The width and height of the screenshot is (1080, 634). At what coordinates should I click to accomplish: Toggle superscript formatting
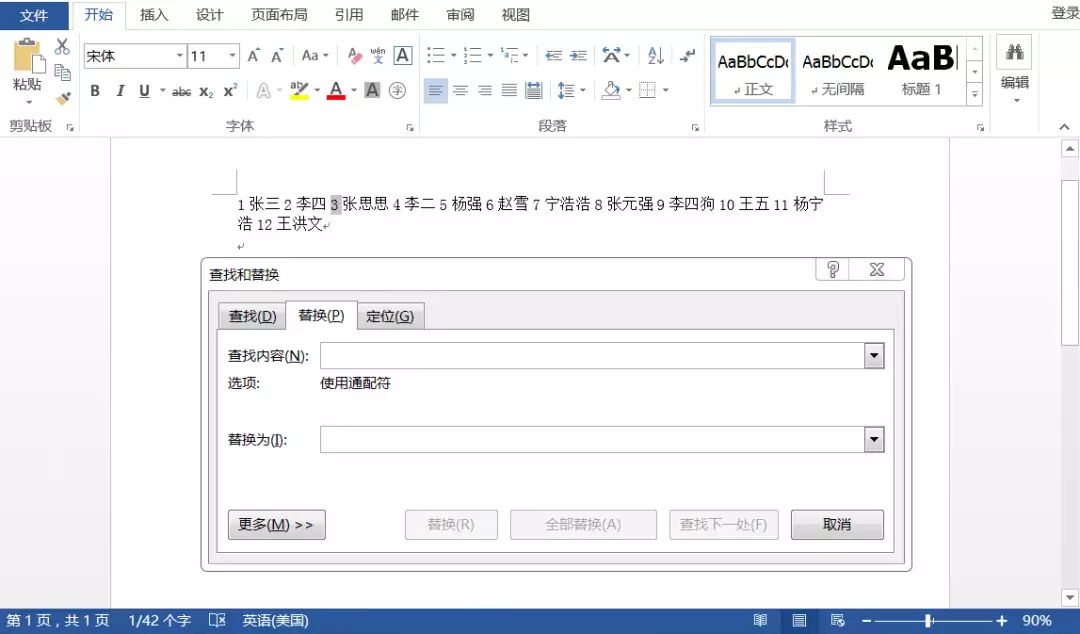pyautogui.click(x=230, y=90)
